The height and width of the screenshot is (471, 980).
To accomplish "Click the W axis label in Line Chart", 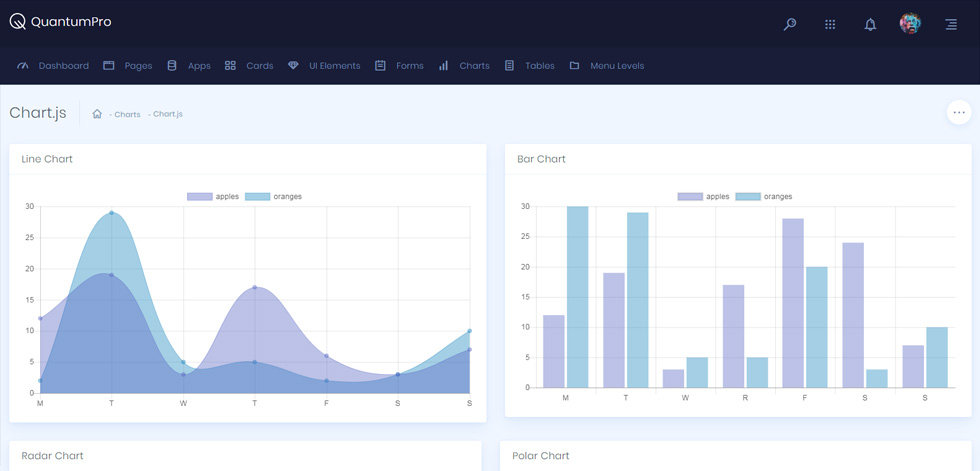I will pos(183,404).
